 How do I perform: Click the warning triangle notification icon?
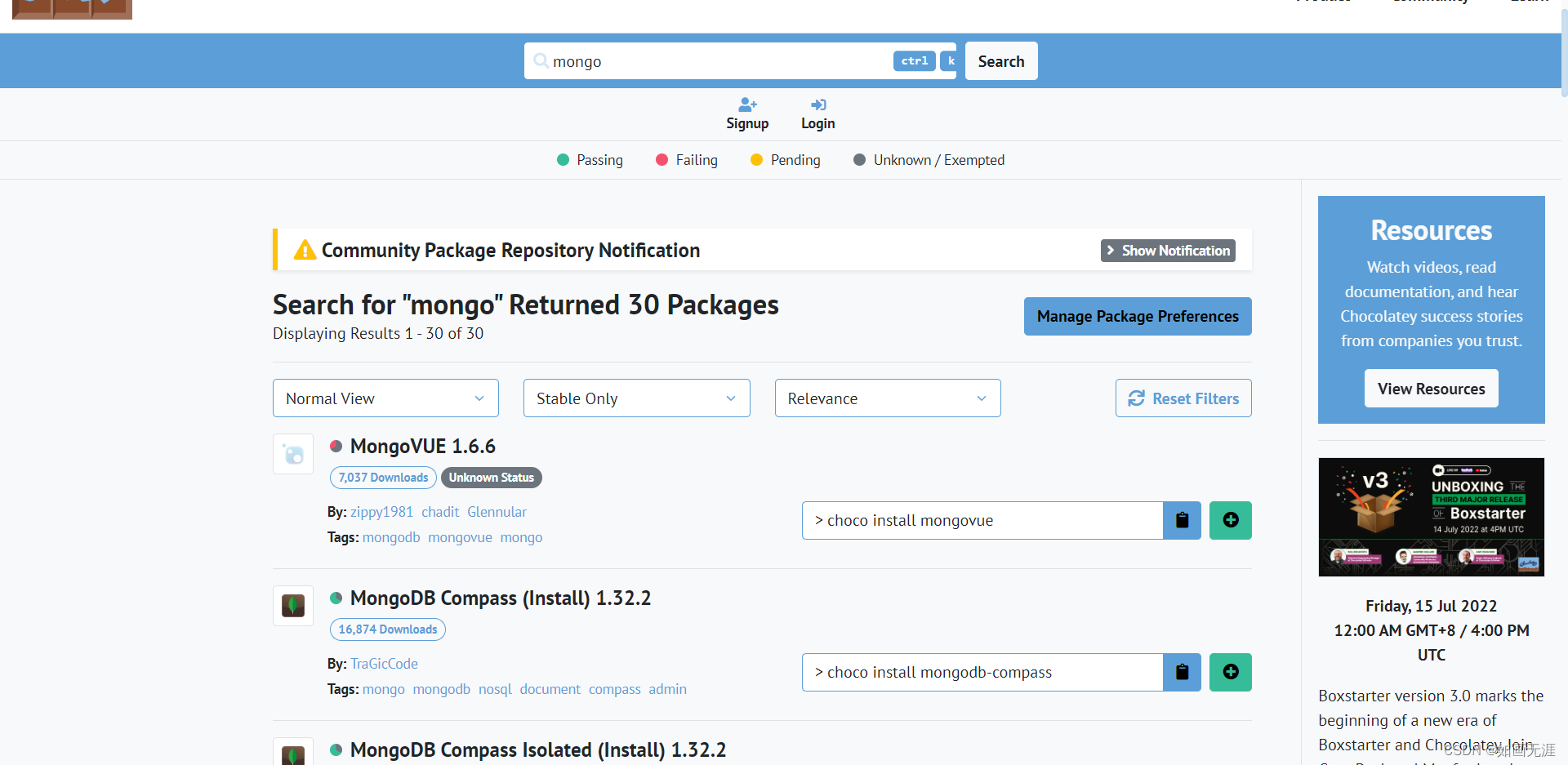pyautogui.click(x=305, y=250)
